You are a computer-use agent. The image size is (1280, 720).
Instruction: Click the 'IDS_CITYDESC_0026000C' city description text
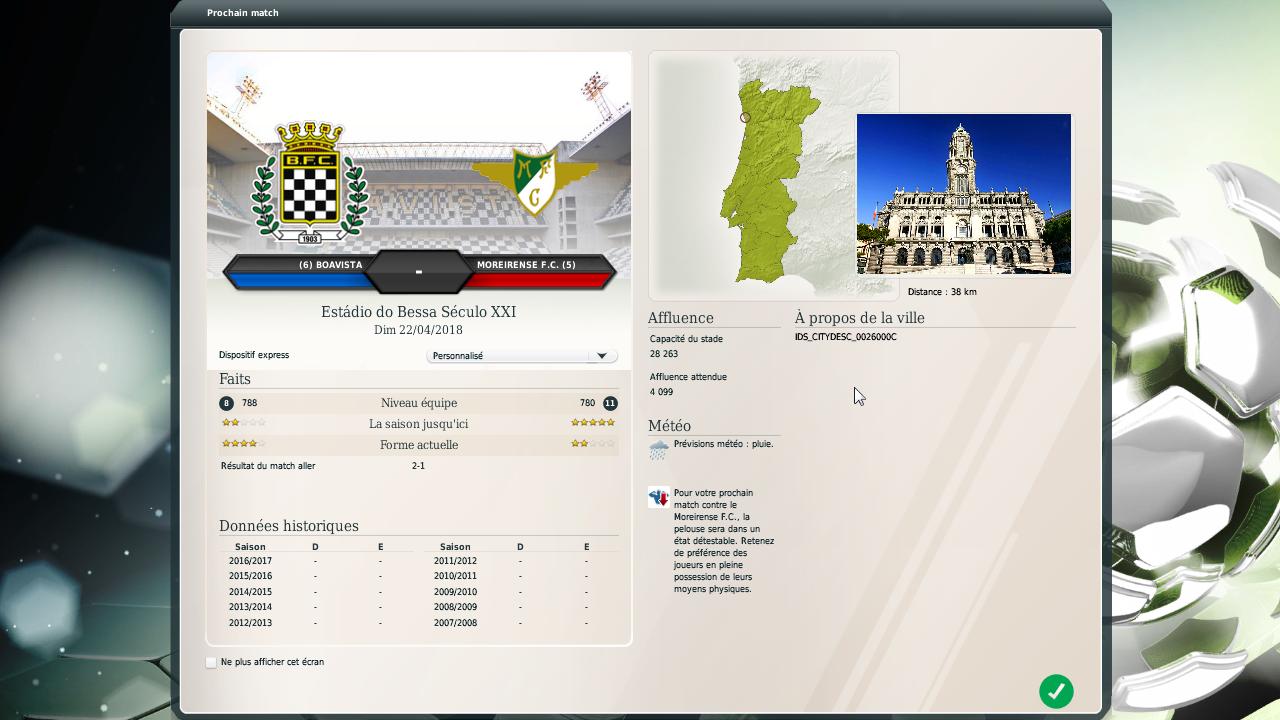point(846,337)
